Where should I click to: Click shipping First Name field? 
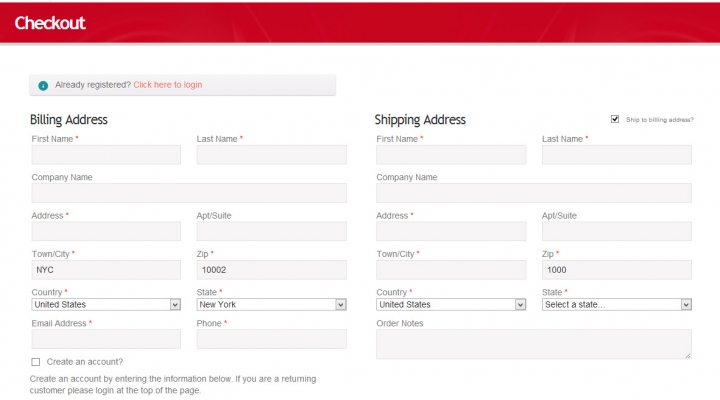point(451,155)
